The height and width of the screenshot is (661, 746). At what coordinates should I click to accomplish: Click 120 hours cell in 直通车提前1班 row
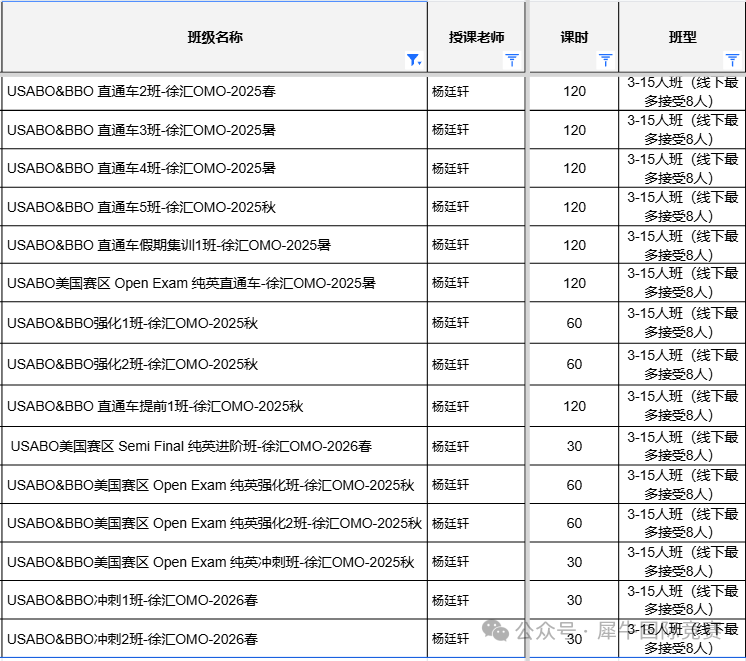coord(574,406)
